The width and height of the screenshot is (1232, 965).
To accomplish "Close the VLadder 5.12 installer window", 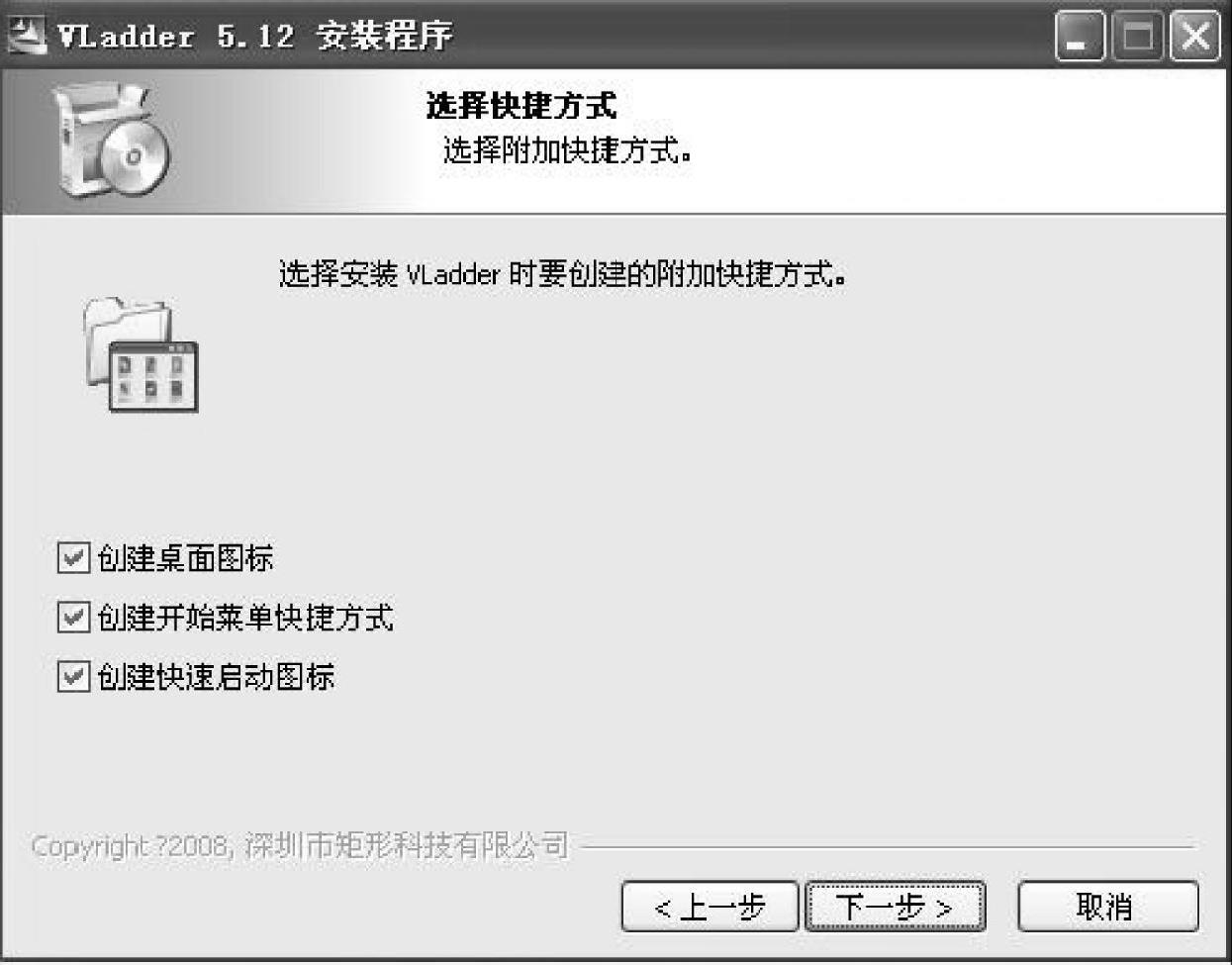I will pos(1194,38).
